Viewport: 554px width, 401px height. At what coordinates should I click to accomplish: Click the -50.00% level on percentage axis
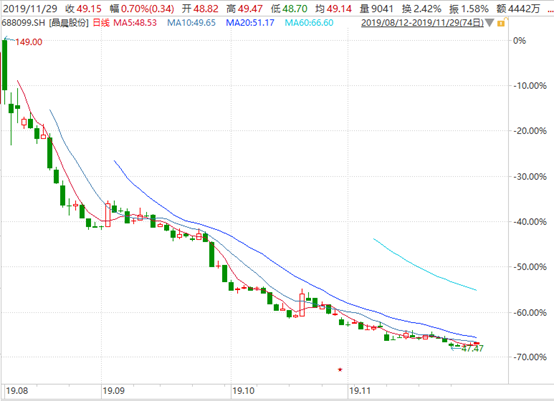pos(530,267)
